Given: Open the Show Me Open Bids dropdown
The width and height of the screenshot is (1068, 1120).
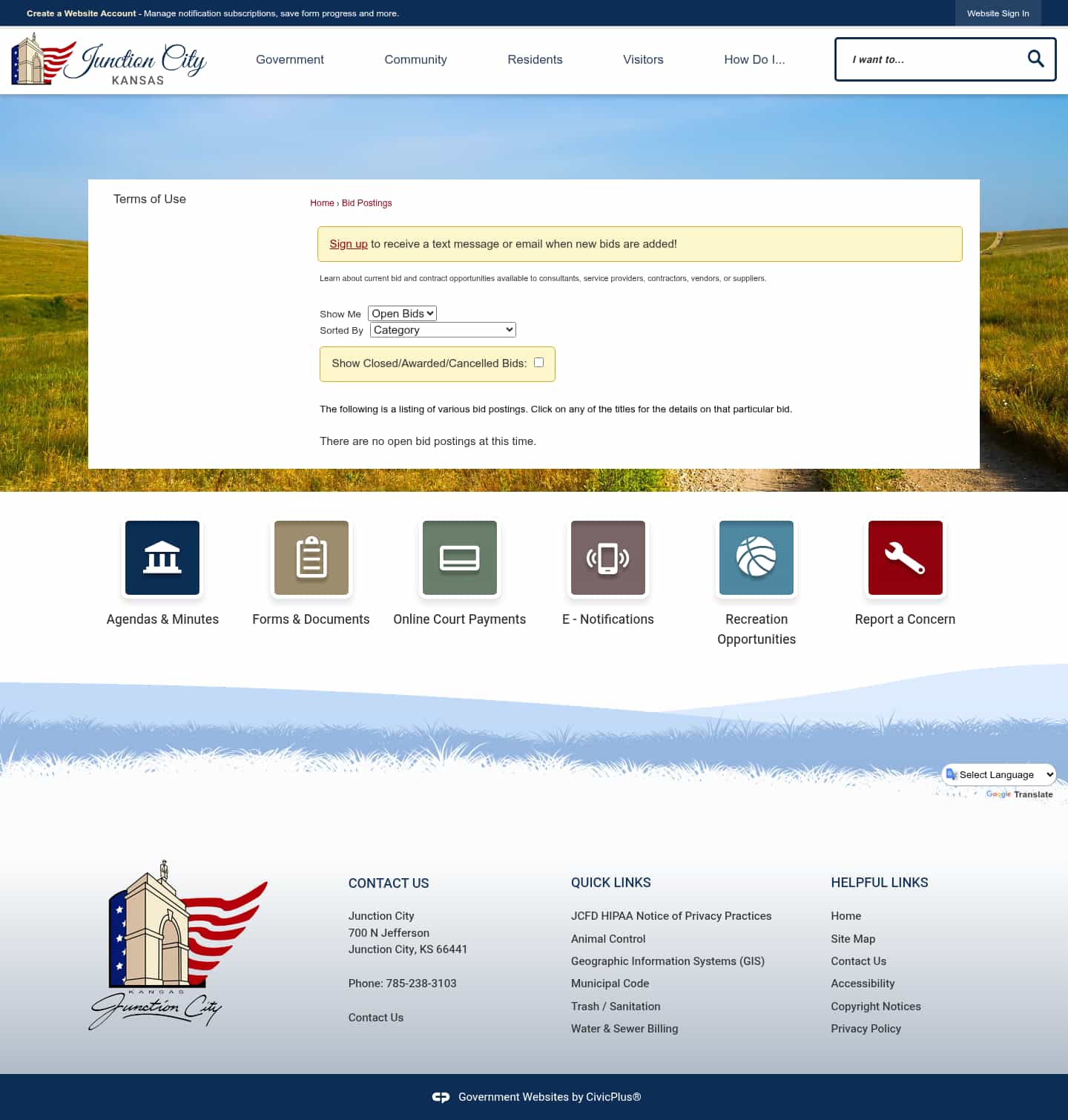Looking at the screenshot, I should click(x=402, y=314).
